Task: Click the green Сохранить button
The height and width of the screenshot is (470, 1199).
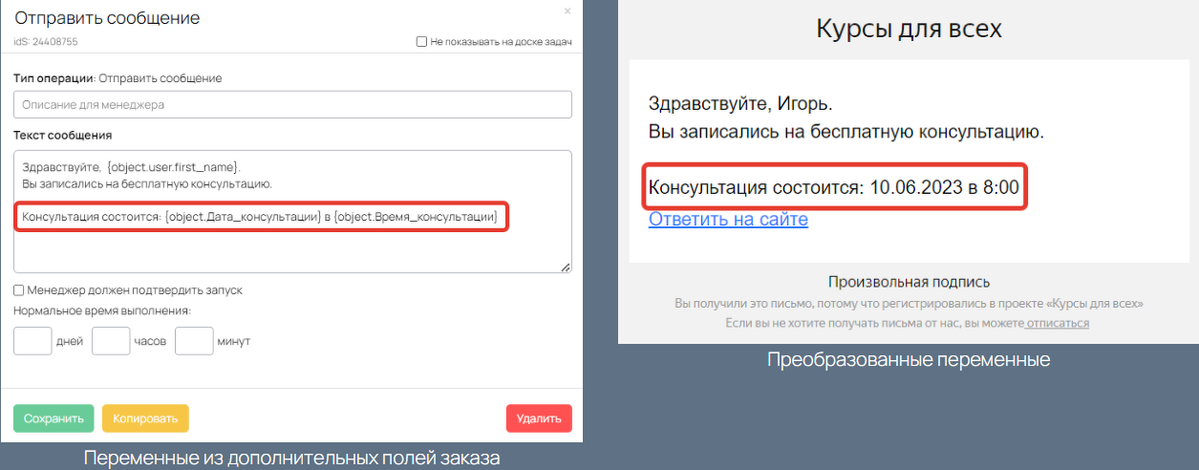Action: point(54,419)
